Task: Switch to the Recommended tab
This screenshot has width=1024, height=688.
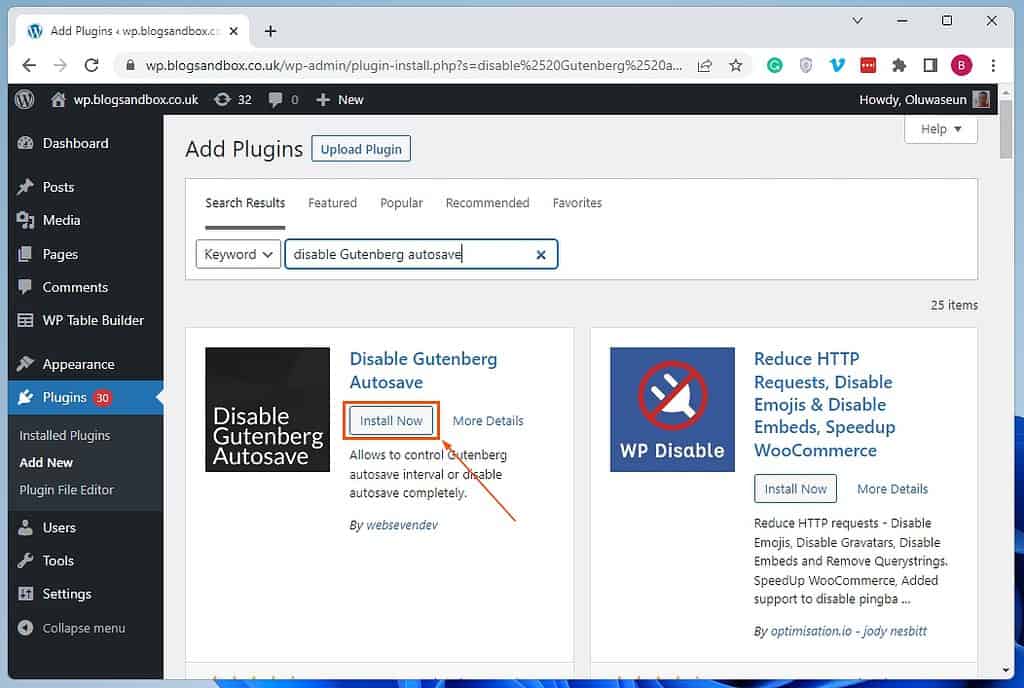Action: [487, 203]
